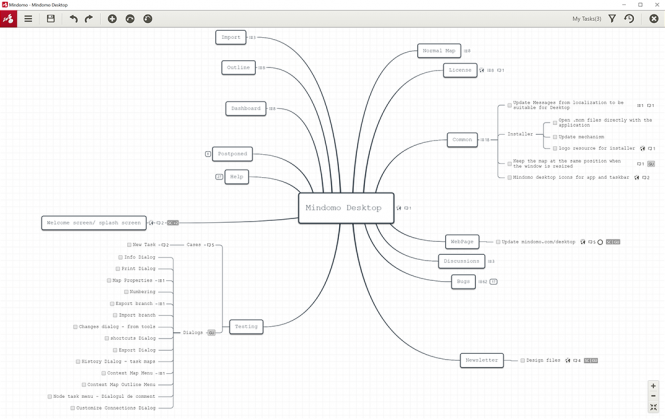665x419 pixels.
Task: Click assignee icon on logo resource task
Action: coord(643,148)
